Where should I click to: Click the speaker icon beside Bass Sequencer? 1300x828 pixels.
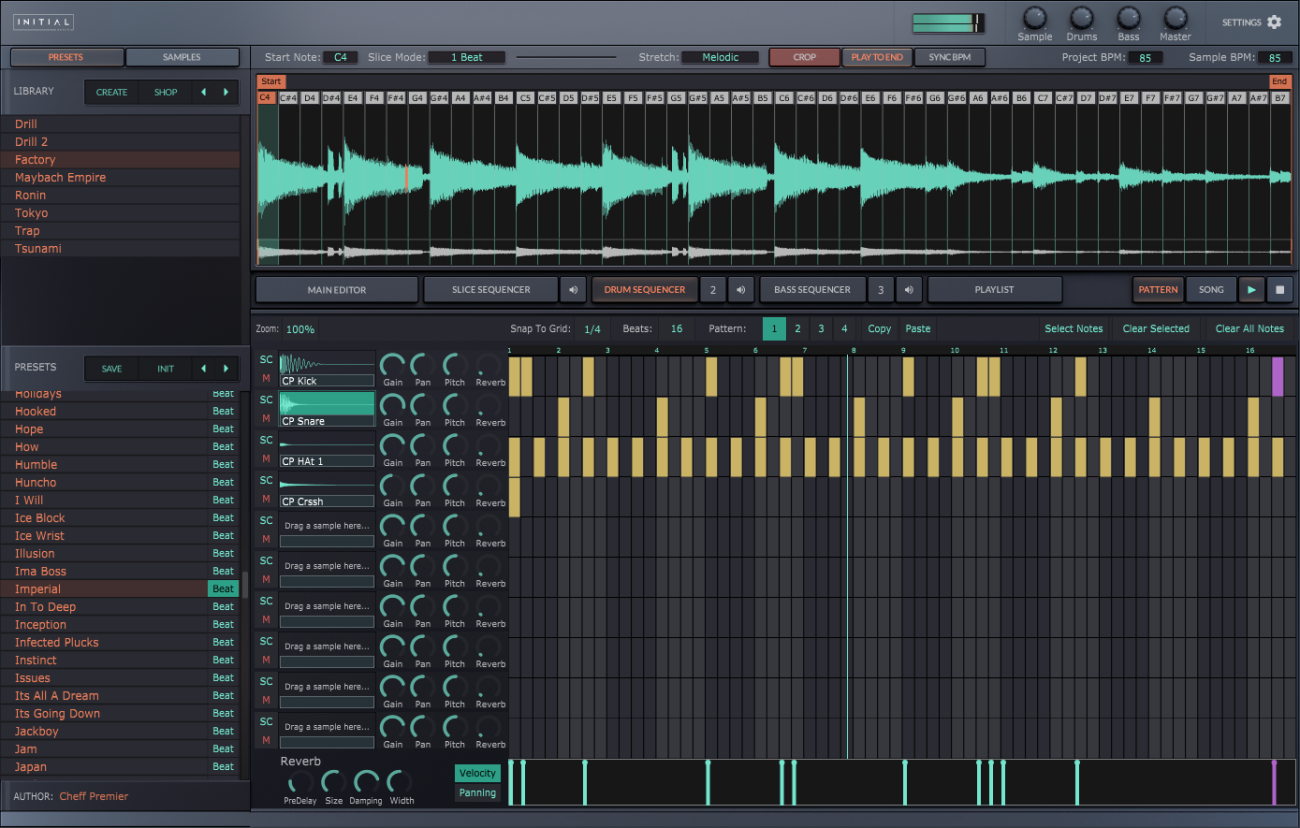tap(907, 289)
